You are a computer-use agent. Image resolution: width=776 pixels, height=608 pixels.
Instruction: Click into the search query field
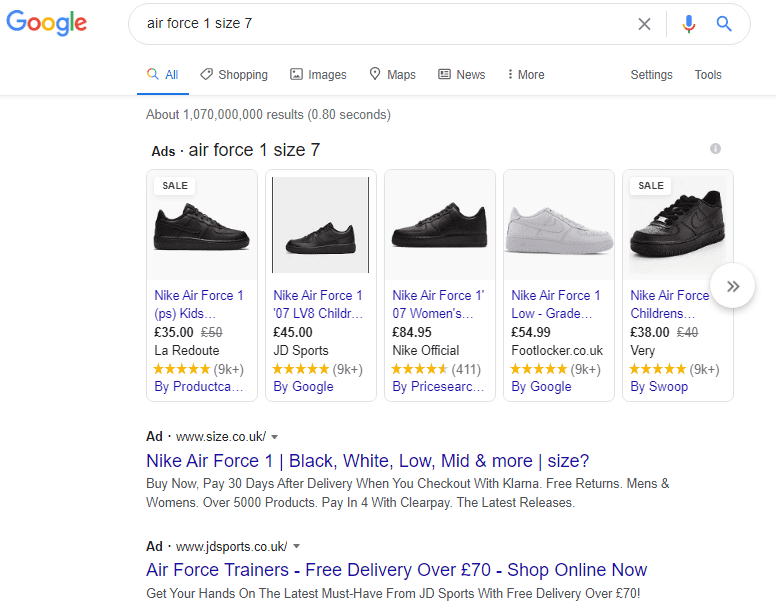point(386,23)
